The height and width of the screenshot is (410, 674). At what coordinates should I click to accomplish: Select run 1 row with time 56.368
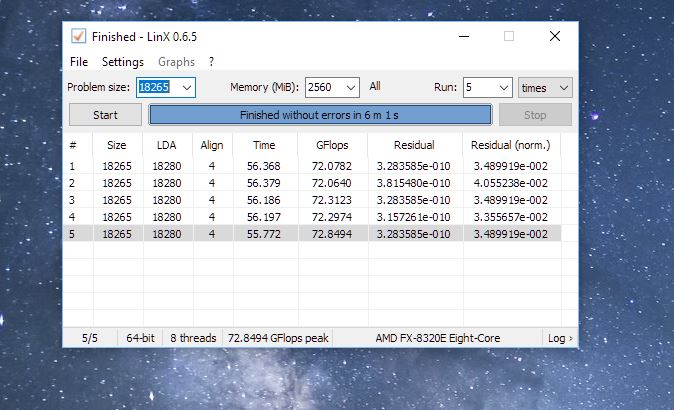[312, 166]
